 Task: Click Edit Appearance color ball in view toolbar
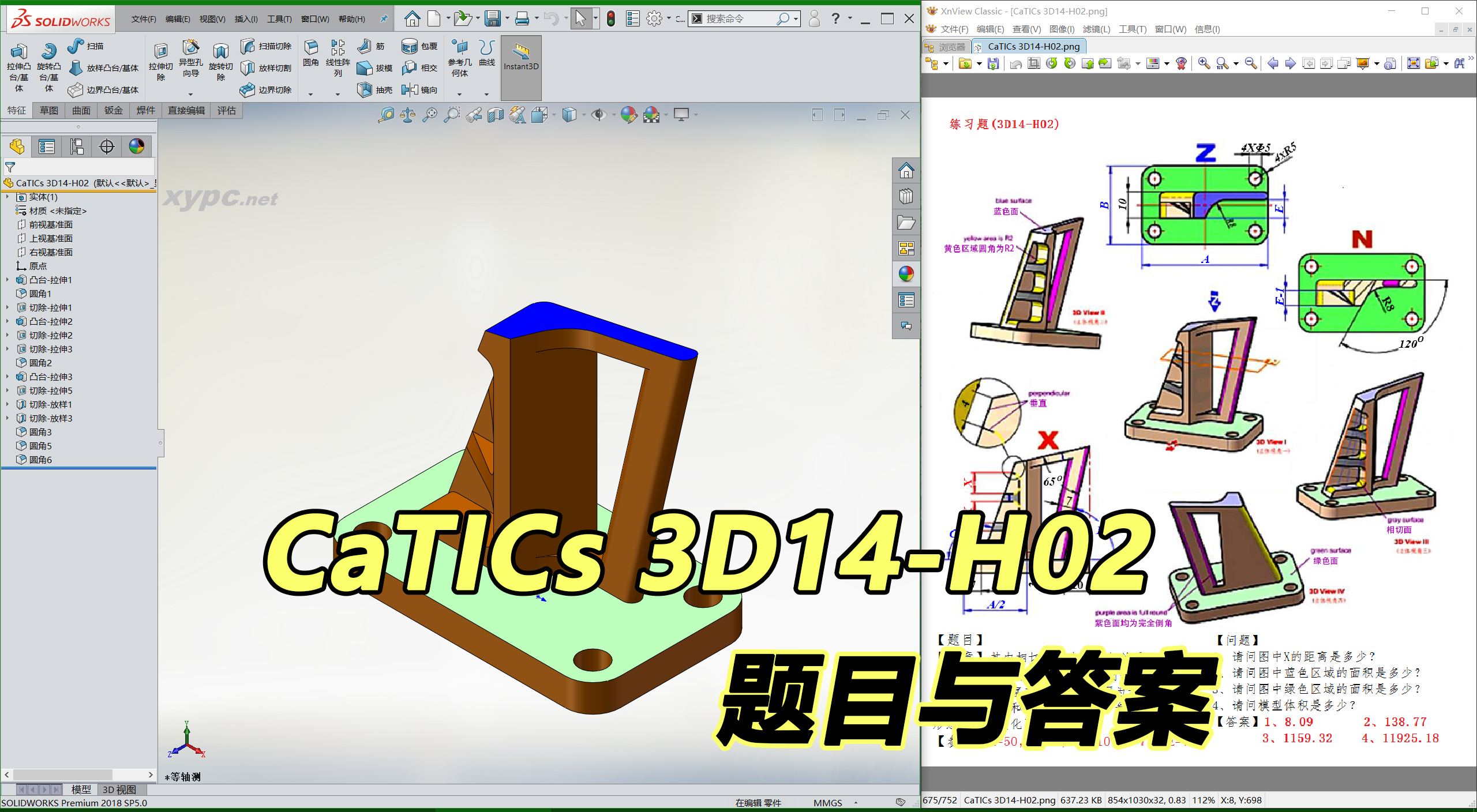pyautogui.click(x=628, y=115)
